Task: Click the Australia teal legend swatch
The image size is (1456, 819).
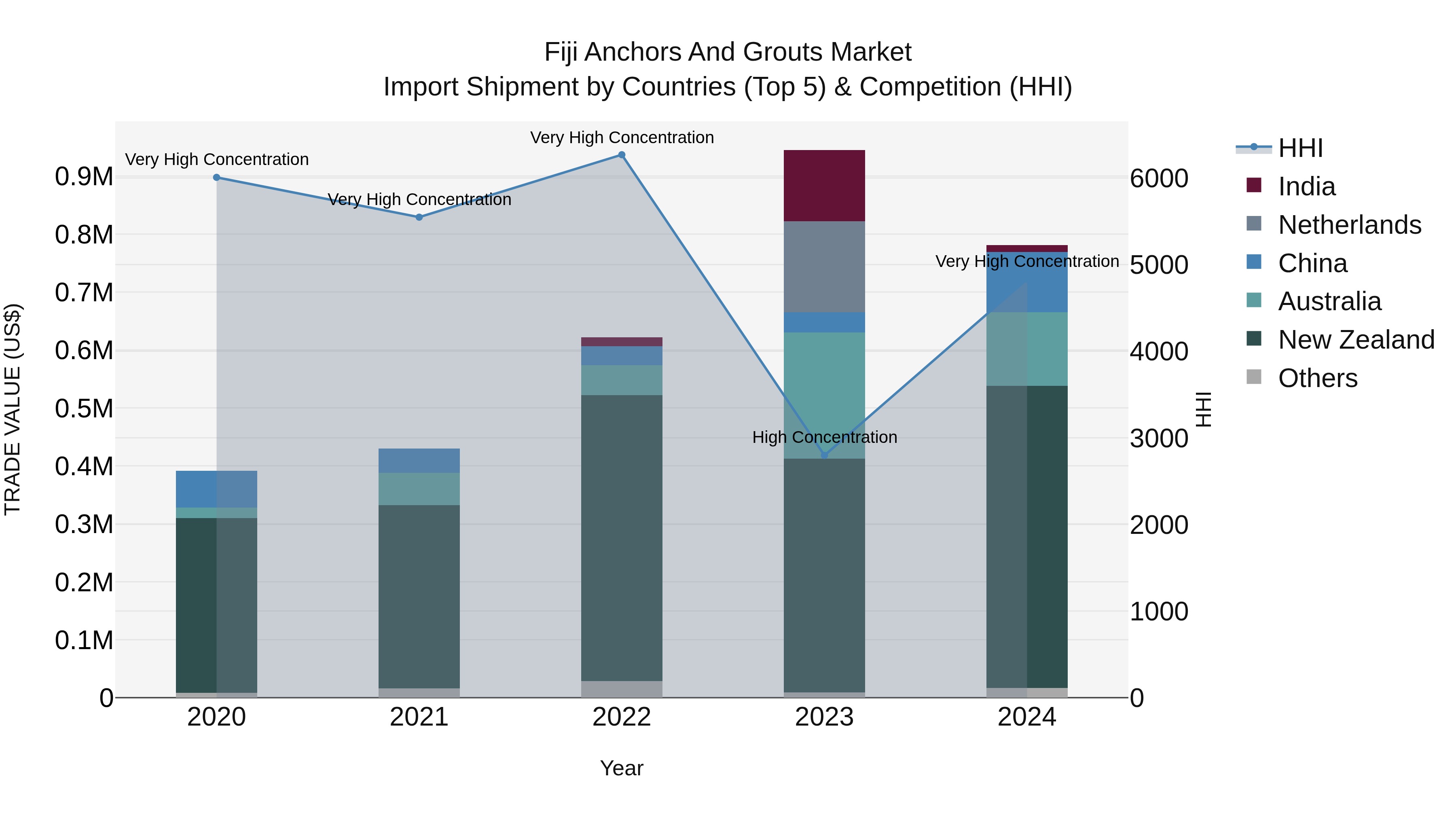Action: tap(1254, 300)
